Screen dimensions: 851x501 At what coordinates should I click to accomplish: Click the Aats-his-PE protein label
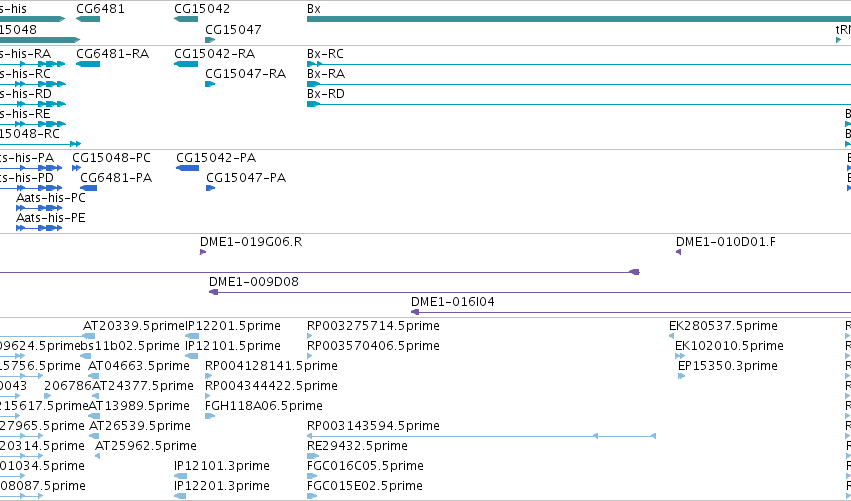point(51,218)
